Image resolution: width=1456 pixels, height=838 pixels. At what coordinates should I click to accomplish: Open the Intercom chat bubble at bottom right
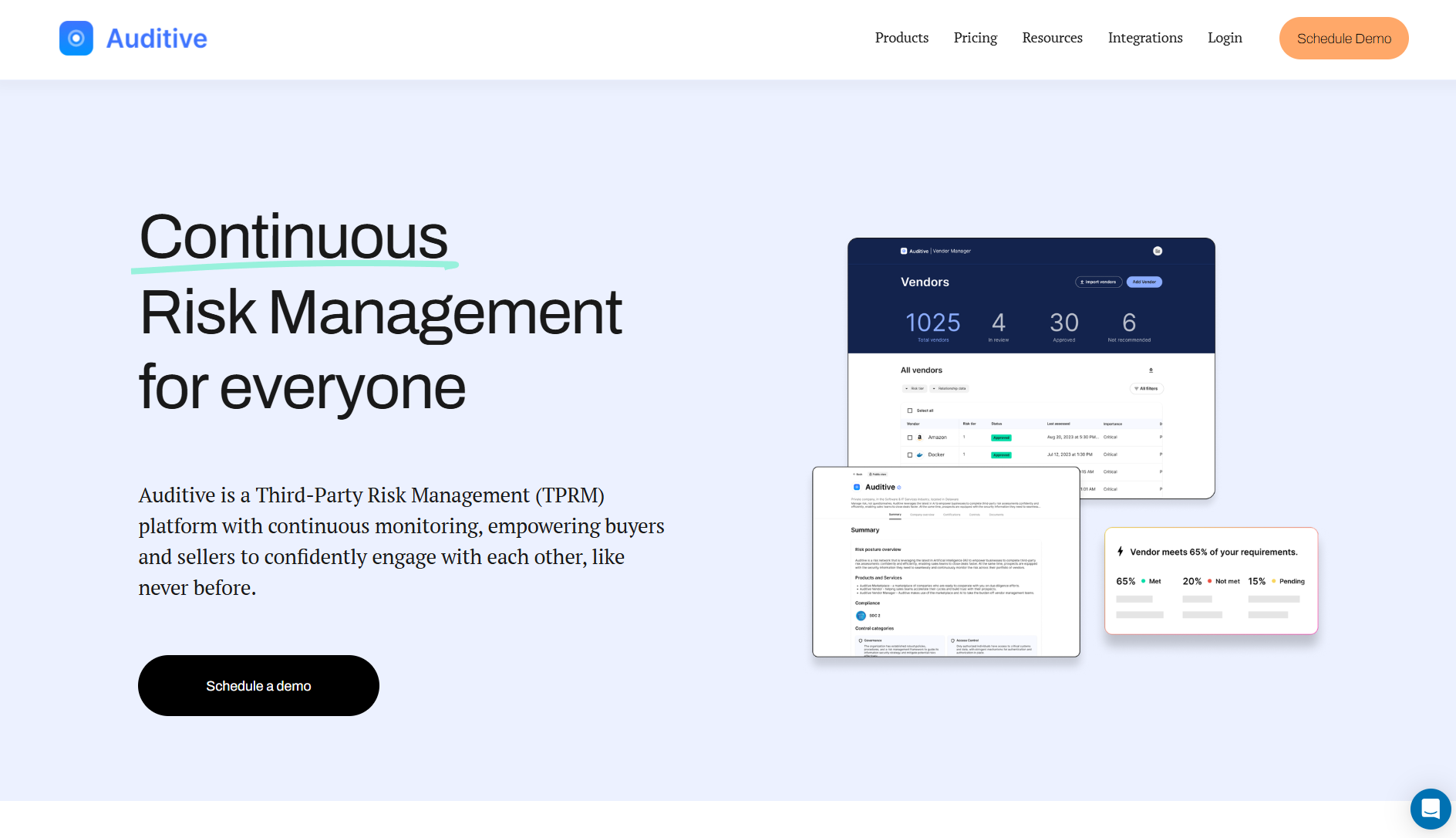tap(1431, 809)
